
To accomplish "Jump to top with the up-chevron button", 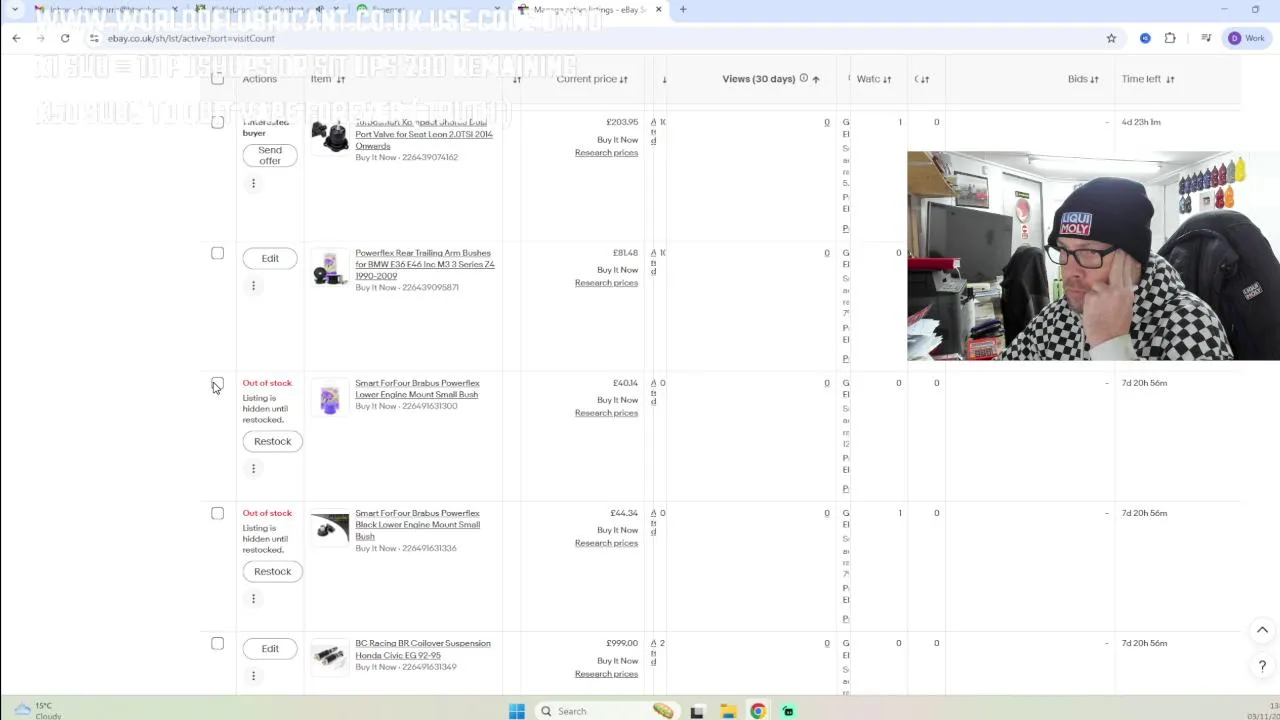I will click(x=1262, y=630).
